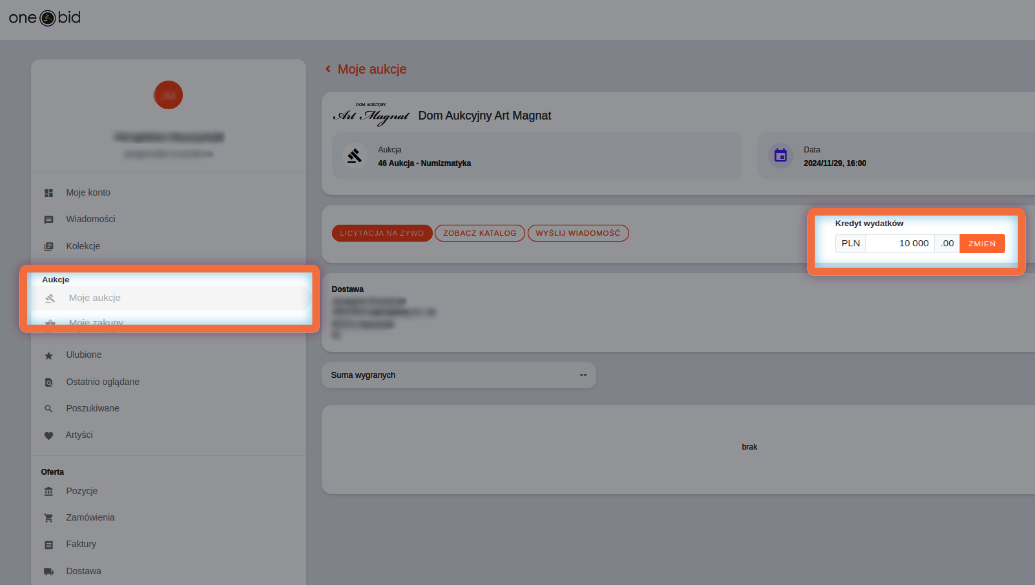Open Kolekcje menu item
The height and width of the screenshot is (585, 1035).
pyautogui.click(x=83, y=246)
